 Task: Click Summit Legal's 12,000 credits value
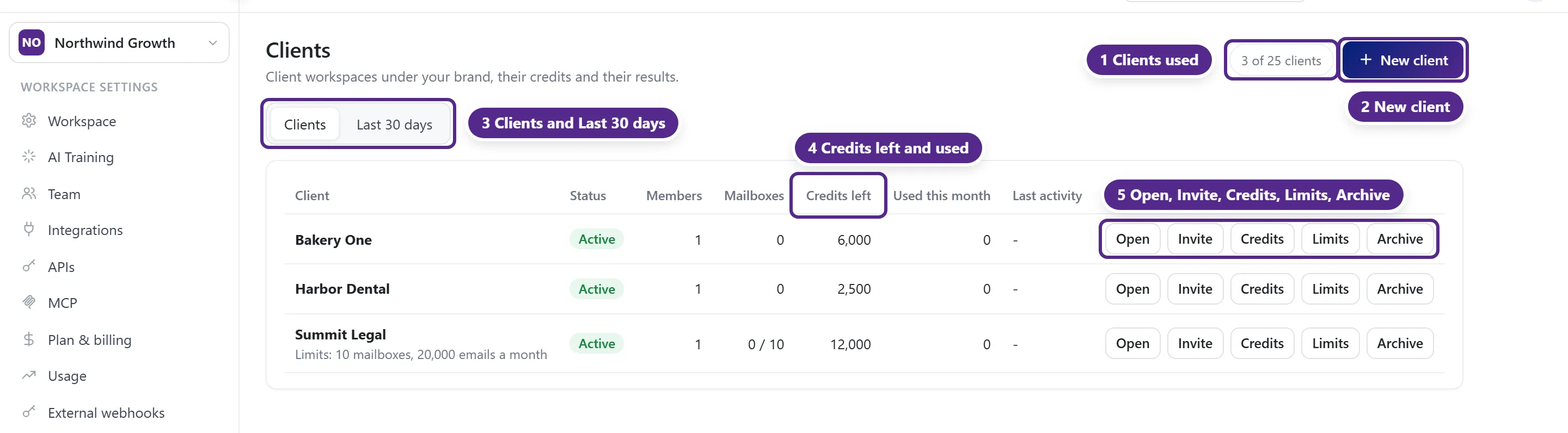pos(850,344)
